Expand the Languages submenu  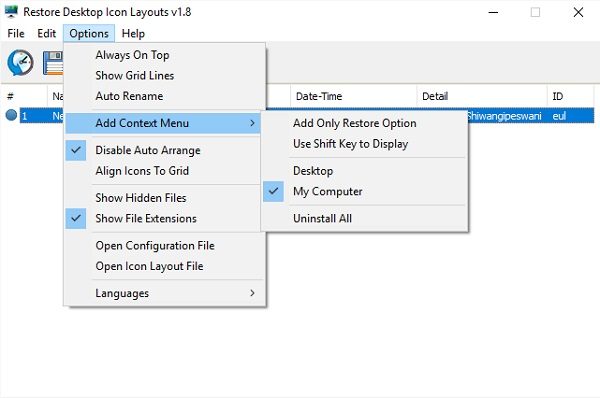[x=165, y=293]
